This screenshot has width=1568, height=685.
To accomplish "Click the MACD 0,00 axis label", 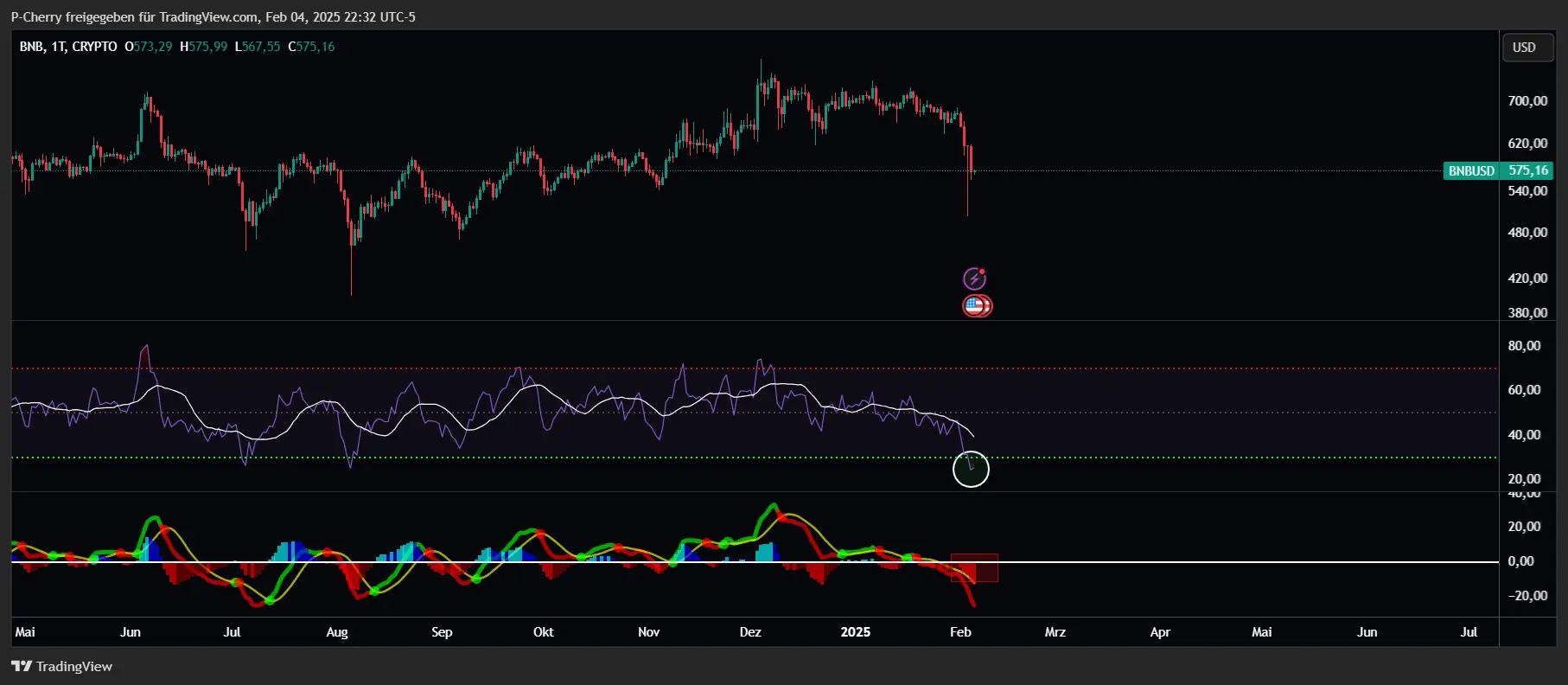I will click(1520, 561).
